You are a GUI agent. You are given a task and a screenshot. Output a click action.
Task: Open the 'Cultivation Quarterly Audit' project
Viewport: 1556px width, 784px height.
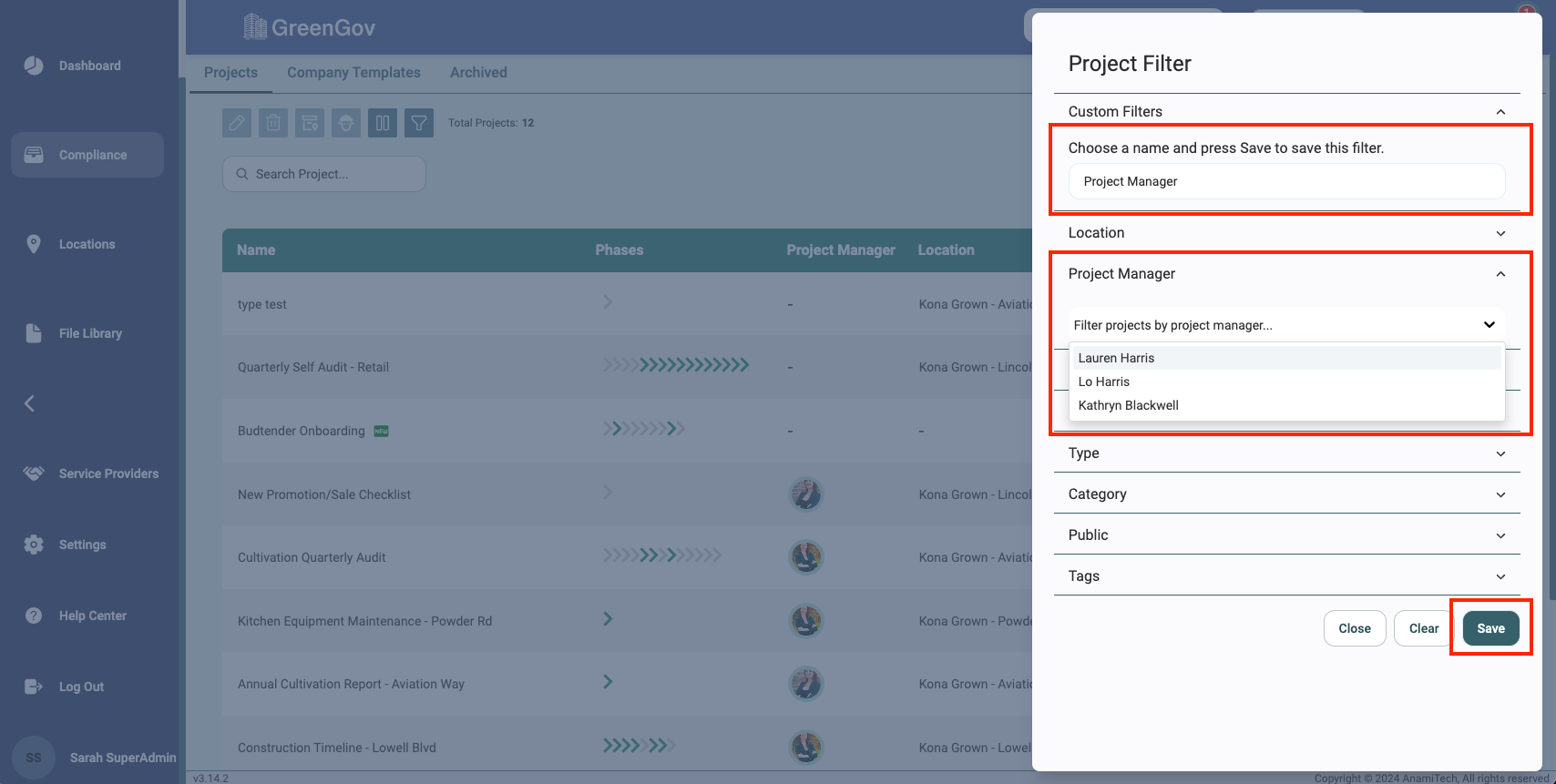click(x=312, y=557)
